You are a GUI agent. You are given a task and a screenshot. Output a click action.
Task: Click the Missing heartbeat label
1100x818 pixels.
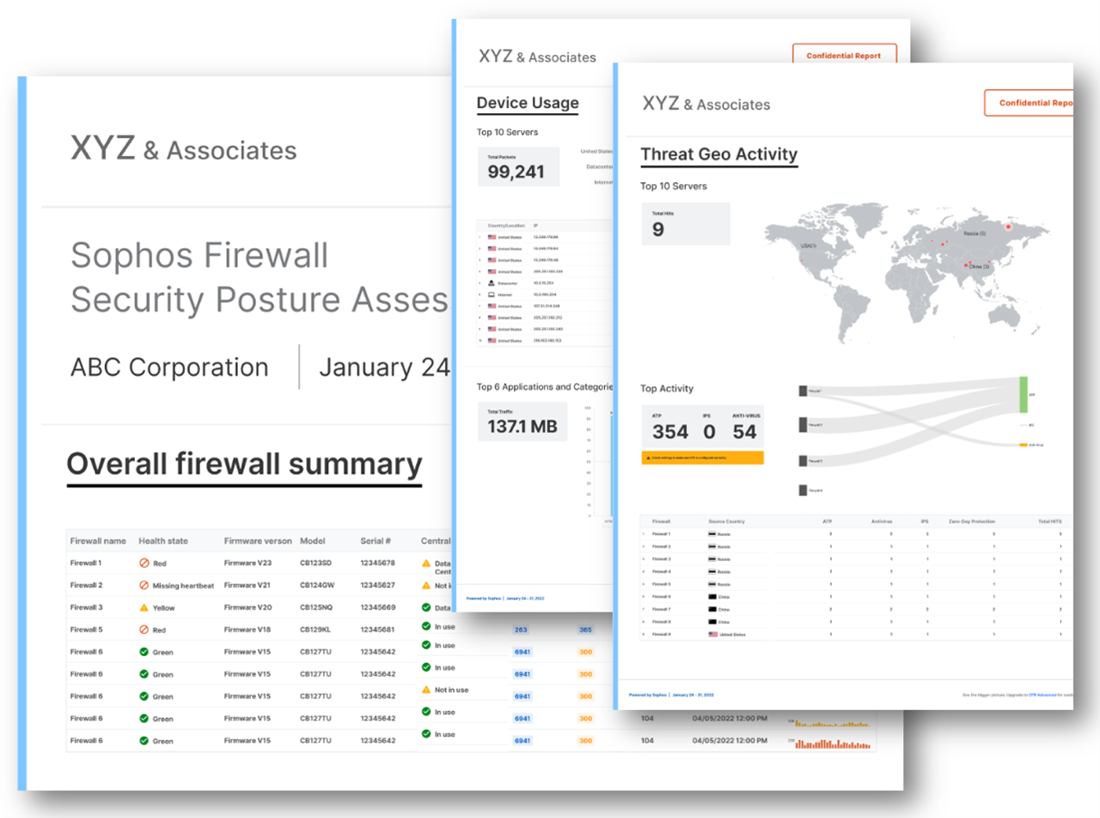pyautogui.click(x=183, y=586)
